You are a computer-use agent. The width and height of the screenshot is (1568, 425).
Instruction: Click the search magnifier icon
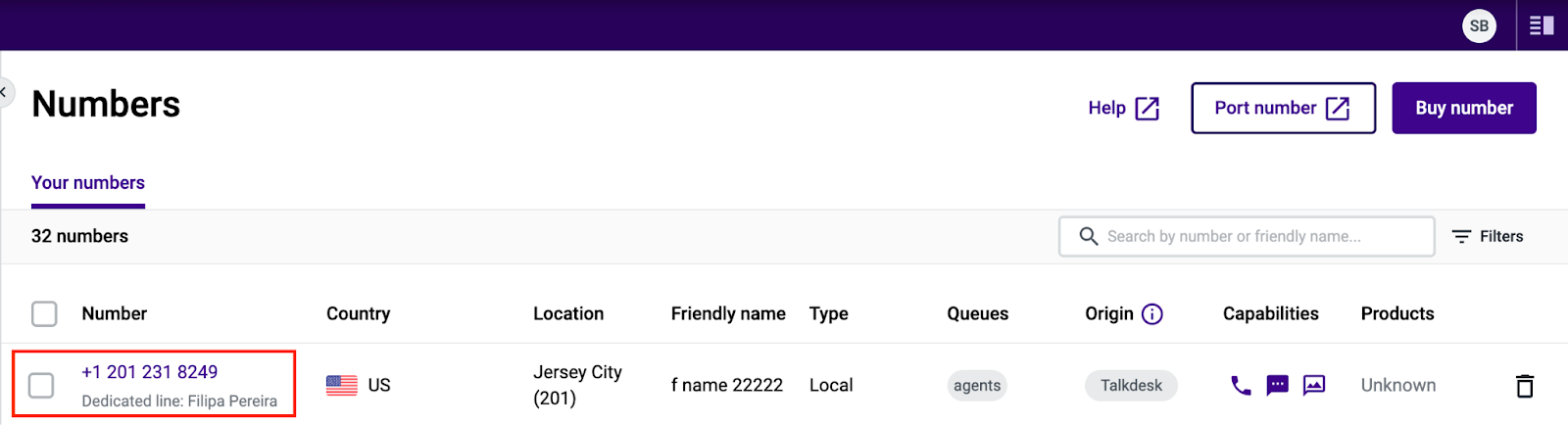[1088, 236]
